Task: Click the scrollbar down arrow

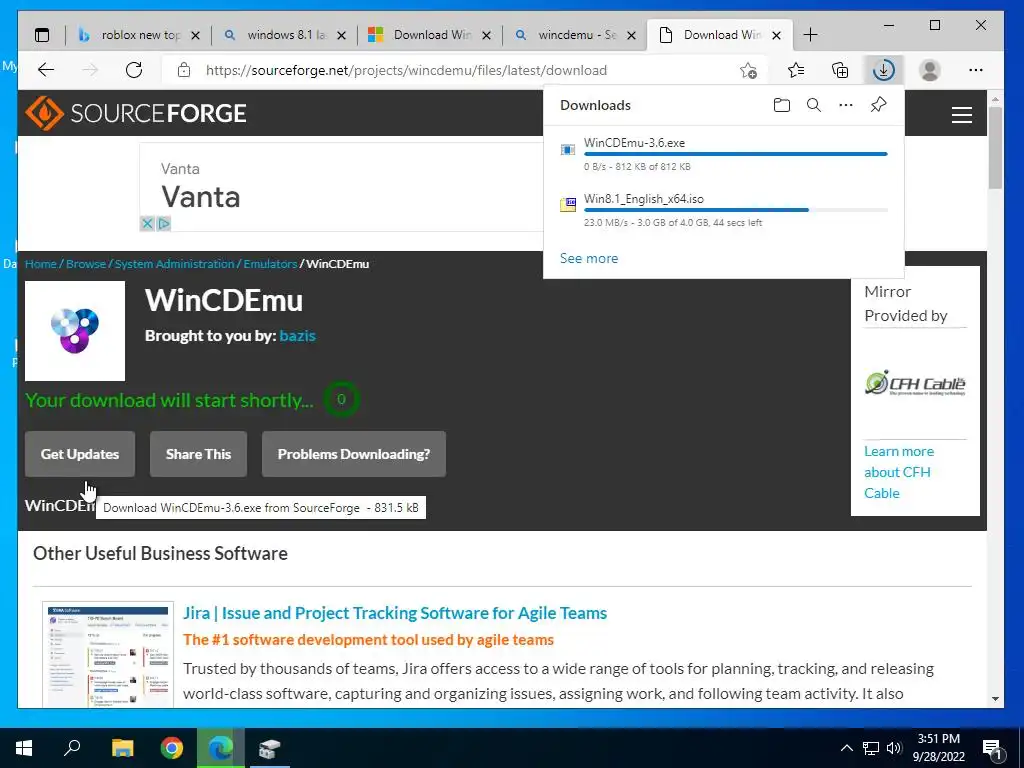Action: pos(995,699)
